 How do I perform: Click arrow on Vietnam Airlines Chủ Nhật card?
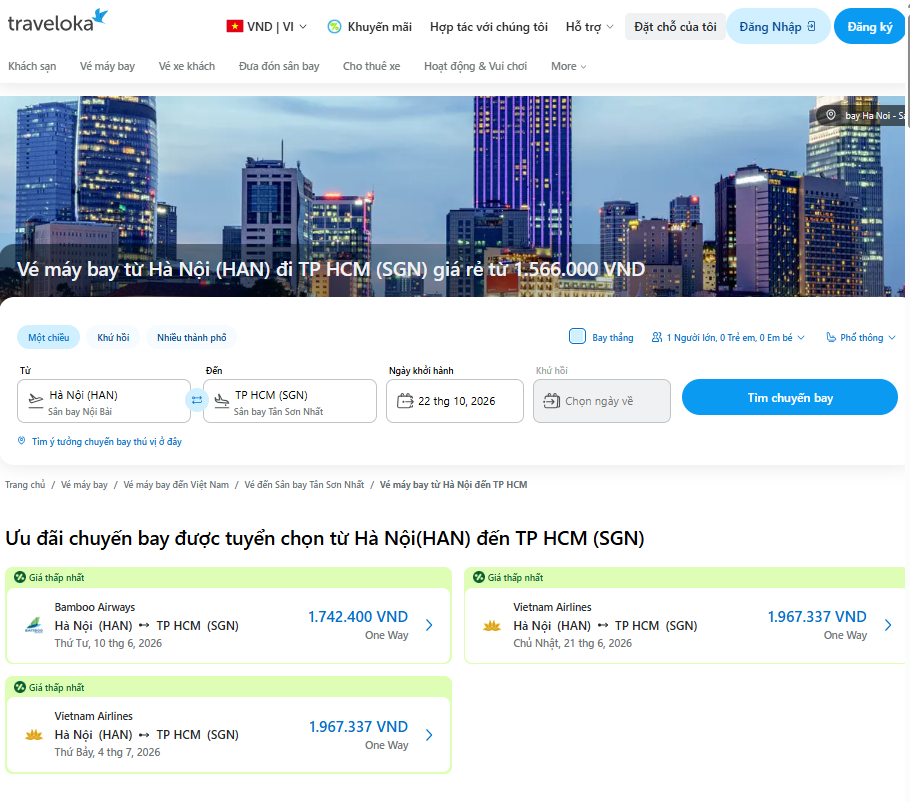[x=888, y=625]
